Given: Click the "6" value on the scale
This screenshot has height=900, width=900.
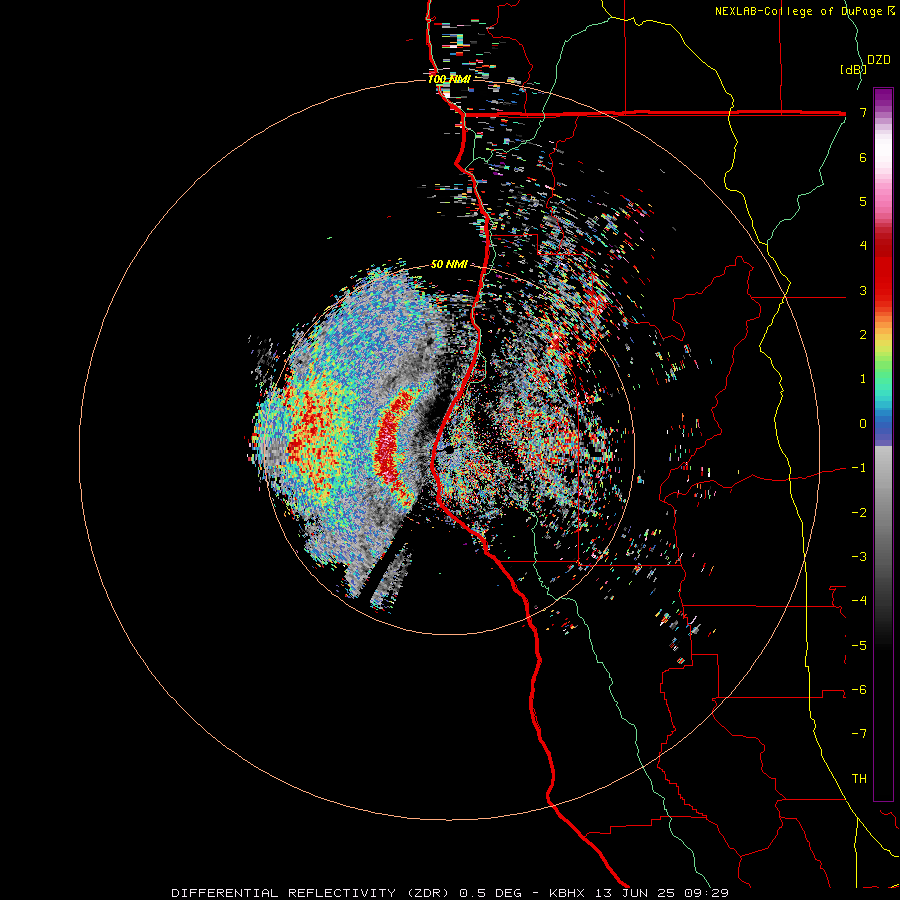Looking at the screenshot, I should coord(863,157).
